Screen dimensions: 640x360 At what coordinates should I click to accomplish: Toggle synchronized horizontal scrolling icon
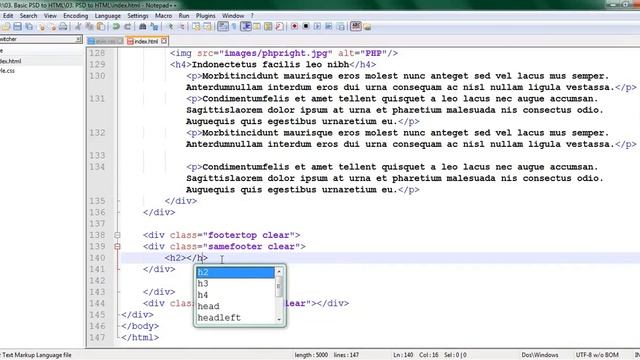click(208, 27)
